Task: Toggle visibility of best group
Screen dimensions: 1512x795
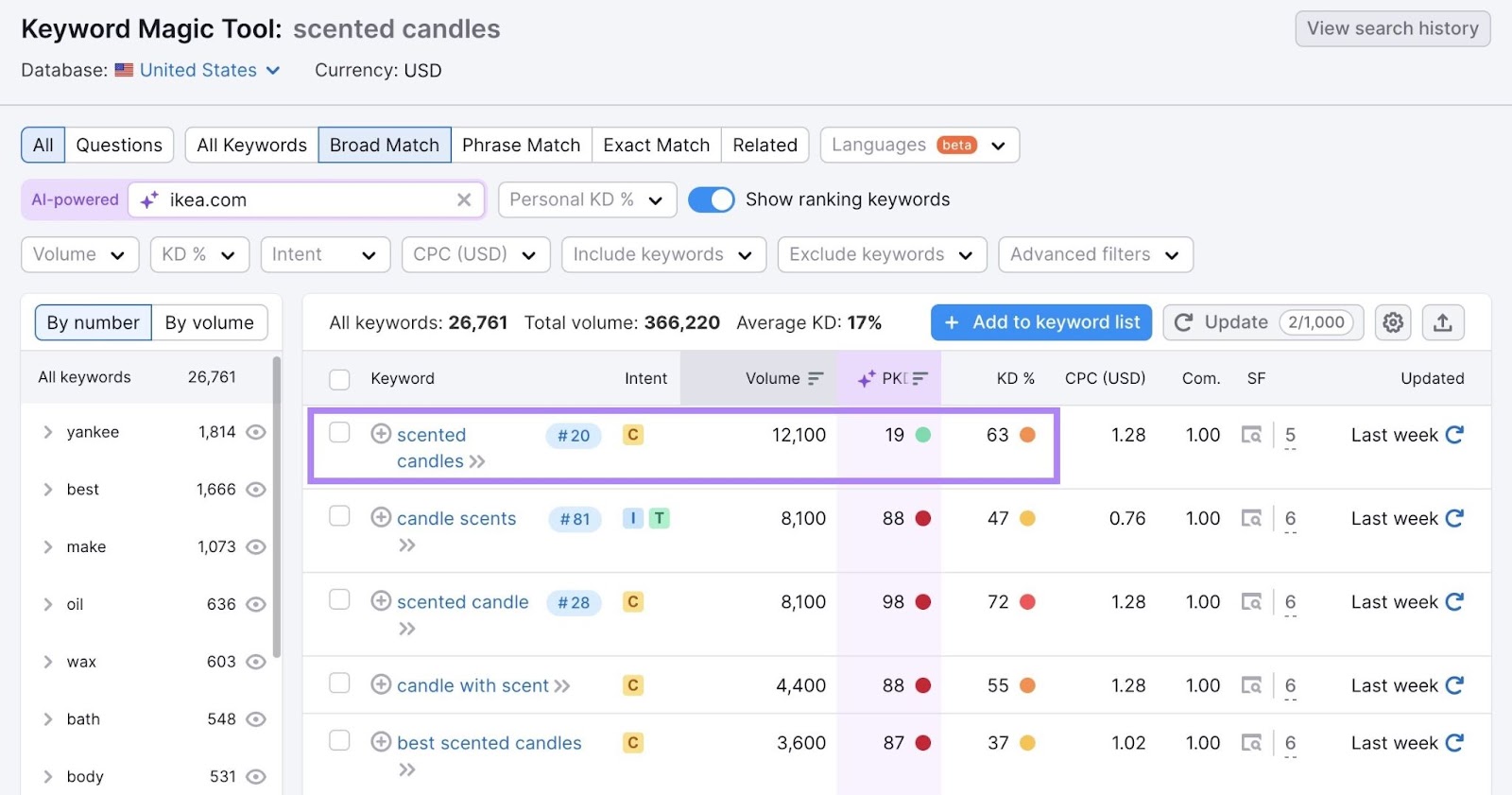Action: tap(256, 490)
